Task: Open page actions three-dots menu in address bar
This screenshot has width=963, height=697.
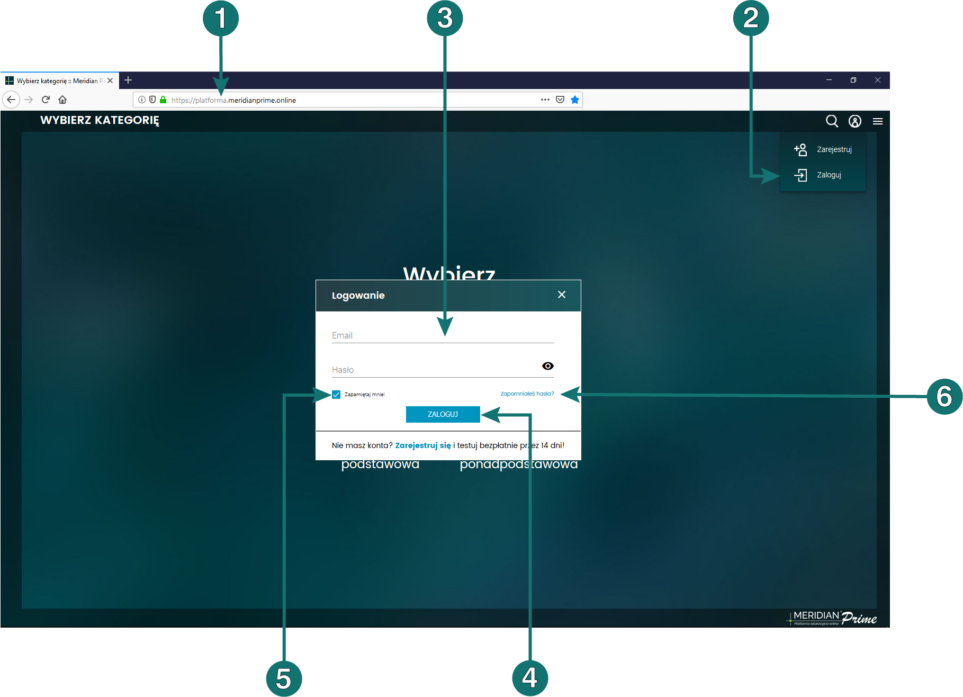Action: click(545, 99)
